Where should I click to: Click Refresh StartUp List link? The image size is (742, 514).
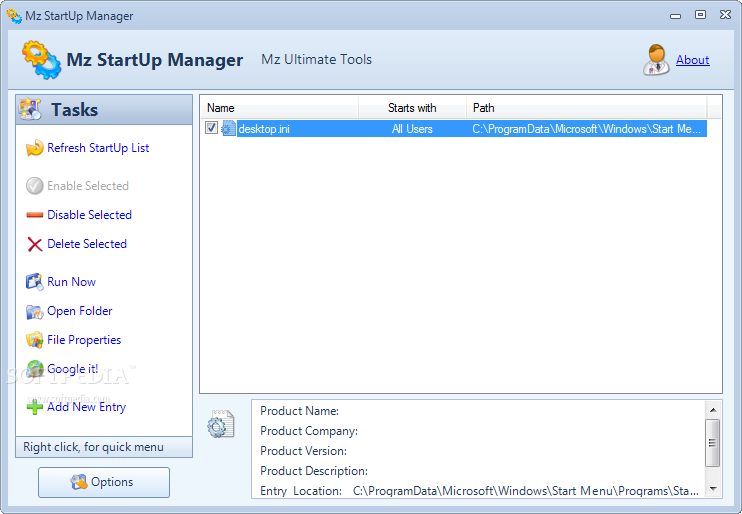tap(98, 148)
